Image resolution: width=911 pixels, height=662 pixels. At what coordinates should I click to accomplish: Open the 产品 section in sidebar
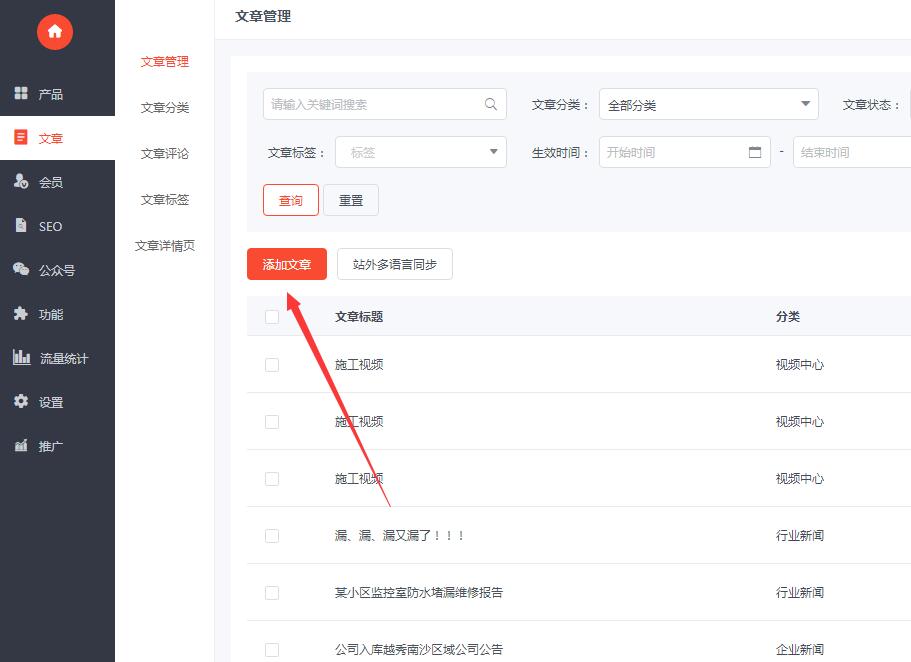point(50,94)
